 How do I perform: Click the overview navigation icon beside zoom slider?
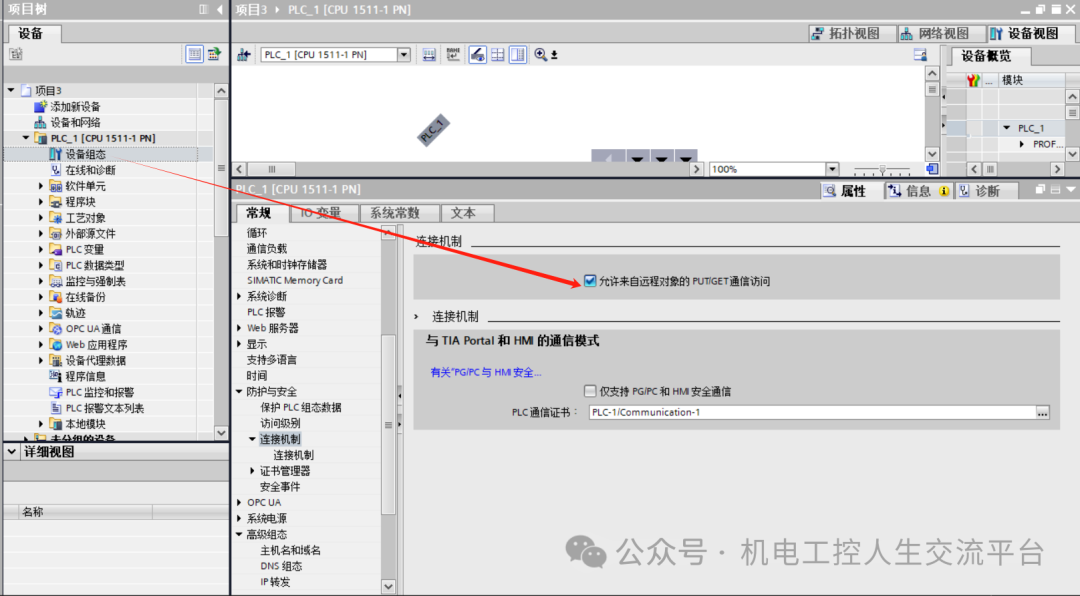point(932,169)
